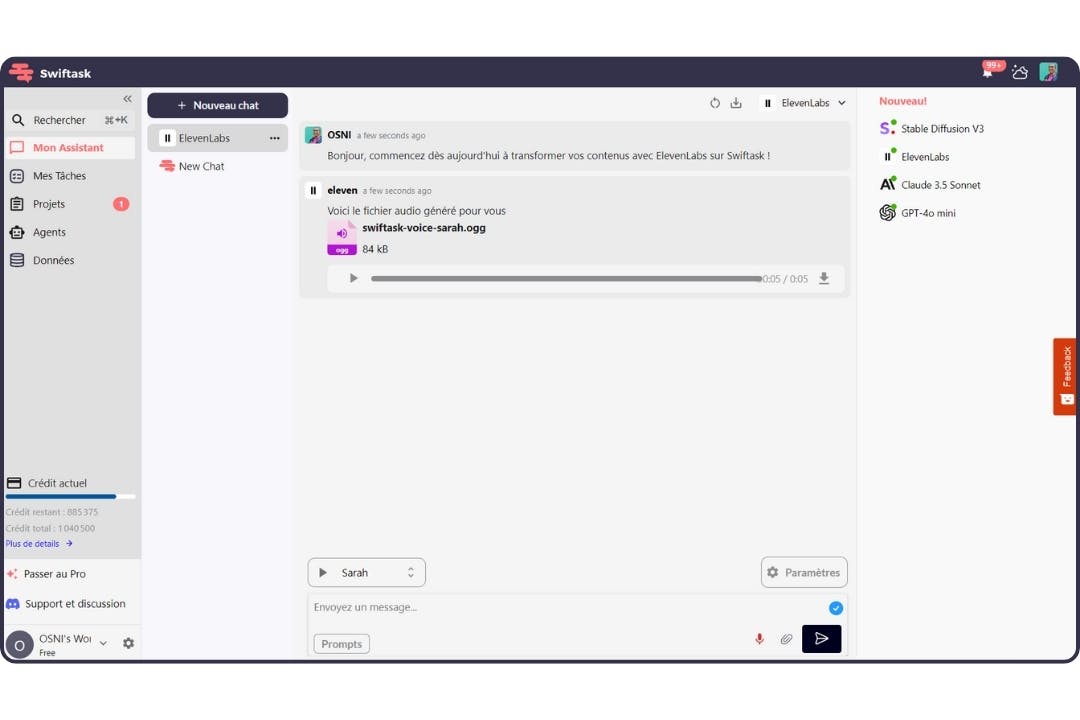Expand the OSNI's workspace switcher chevron
Image resolution: width=1080 pixels, height=720 pixels.
(103, 643)
